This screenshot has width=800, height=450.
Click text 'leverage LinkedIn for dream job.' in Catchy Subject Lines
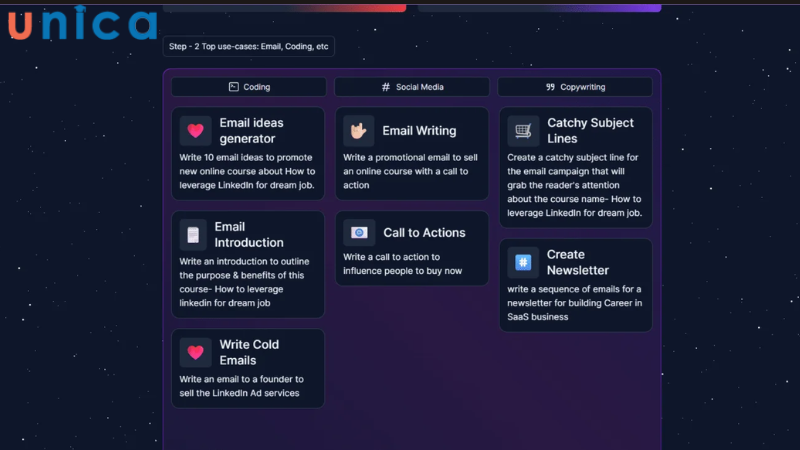tap(574, 213)
